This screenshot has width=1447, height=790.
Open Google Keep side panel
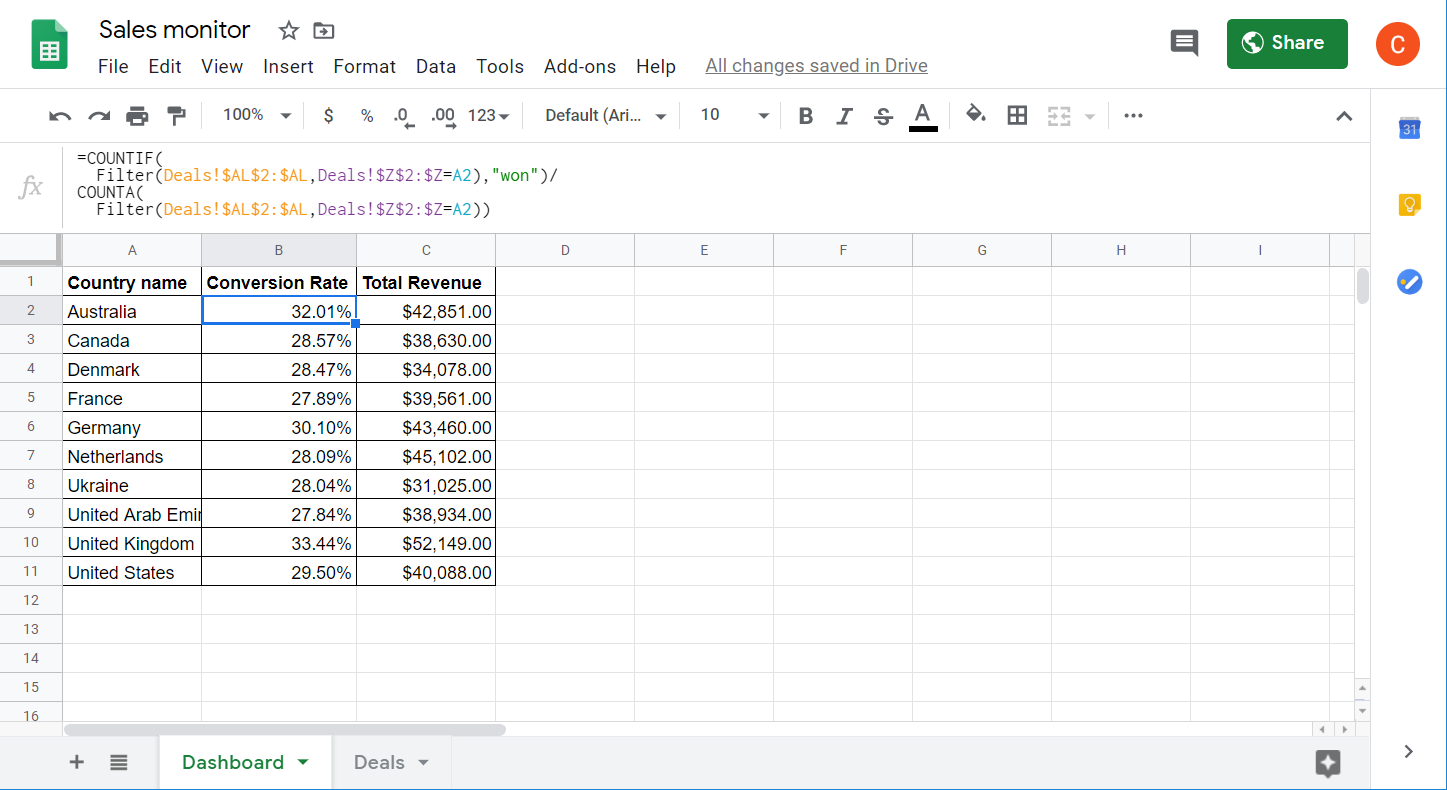[x=1409, y=204]
